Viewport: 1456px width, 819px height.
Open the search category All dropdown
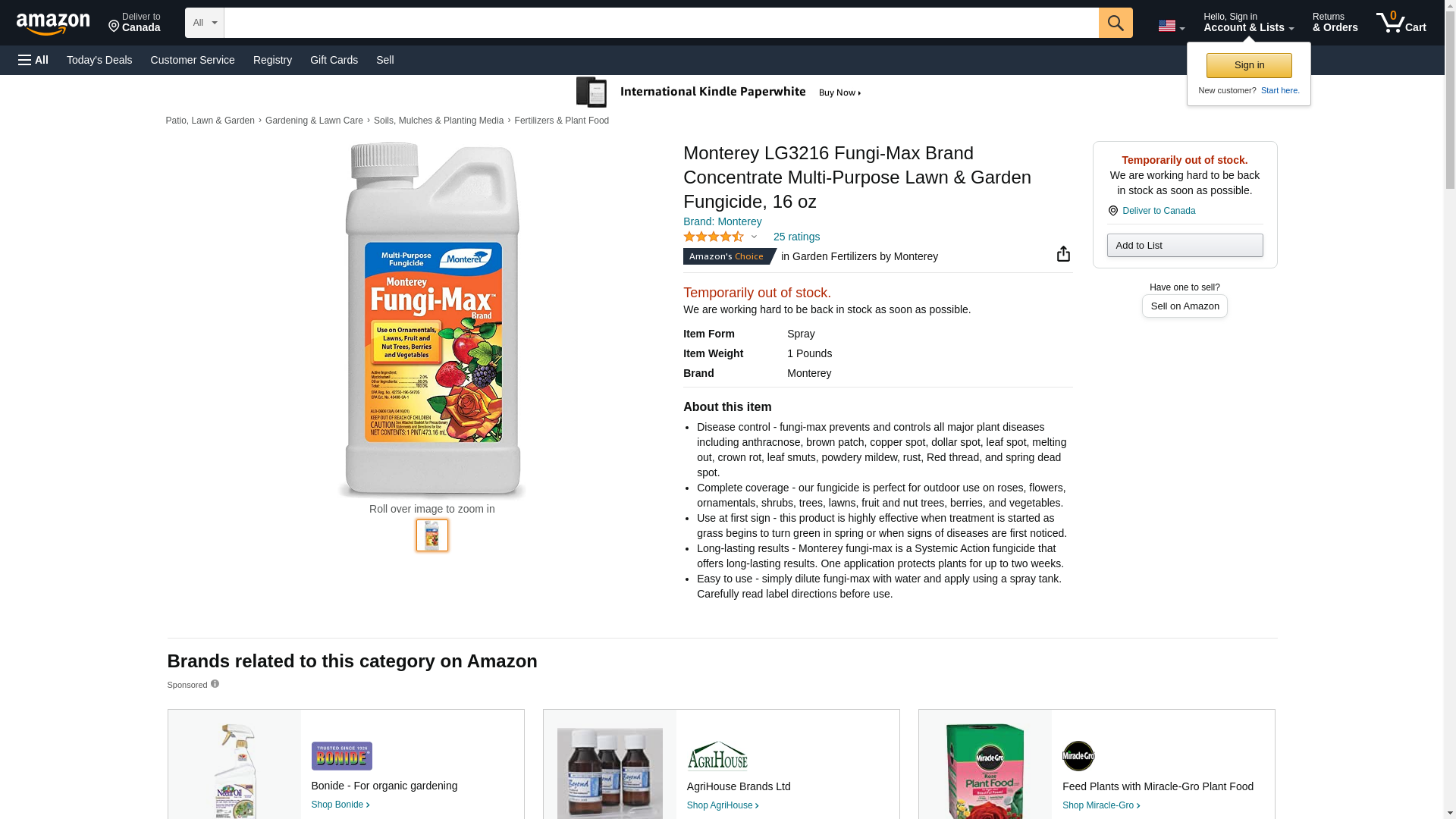[x=205, y=23]
